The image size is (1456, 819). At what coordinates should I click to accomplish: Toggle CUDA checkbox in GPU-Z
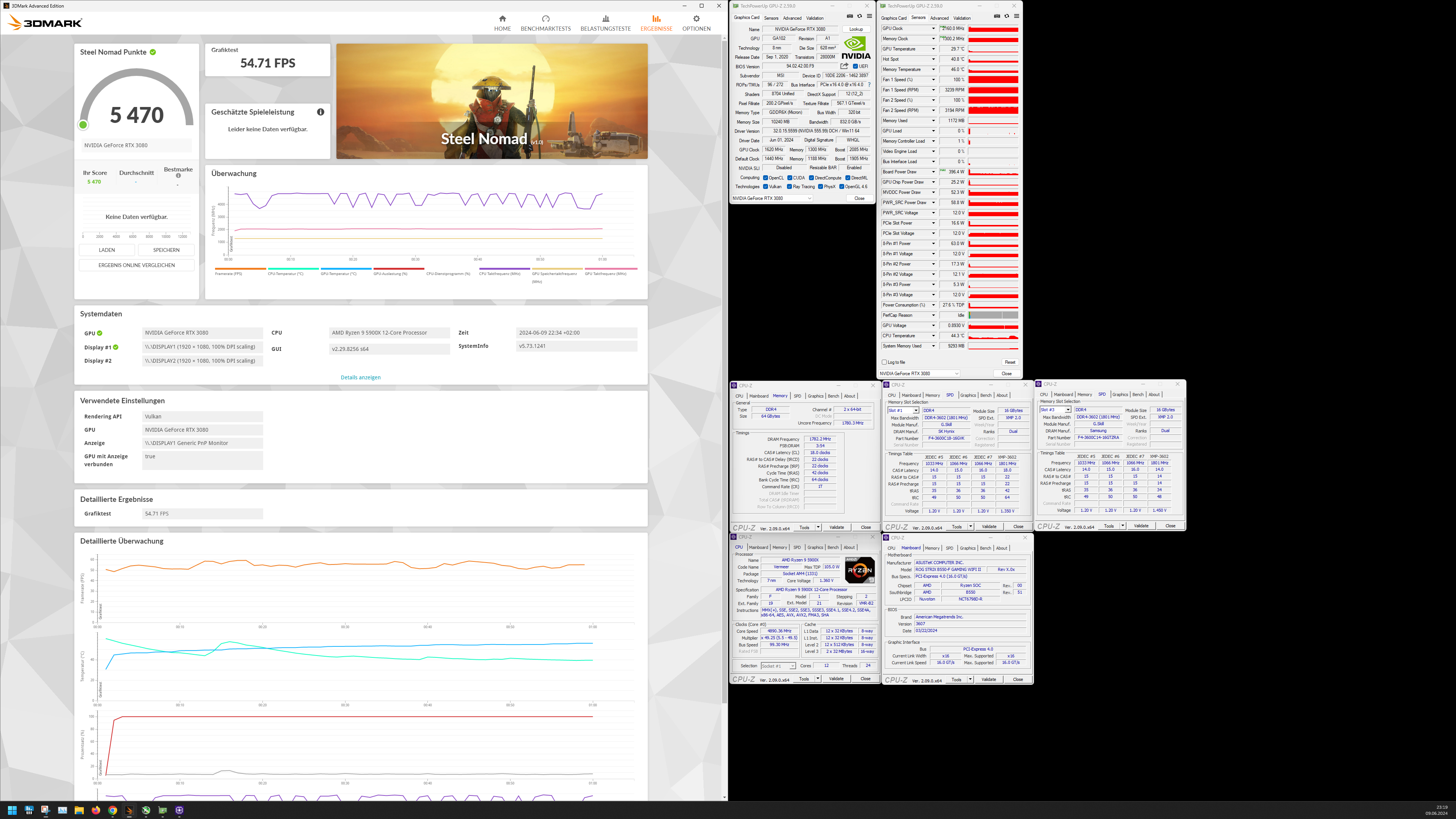tap(790, 178)
